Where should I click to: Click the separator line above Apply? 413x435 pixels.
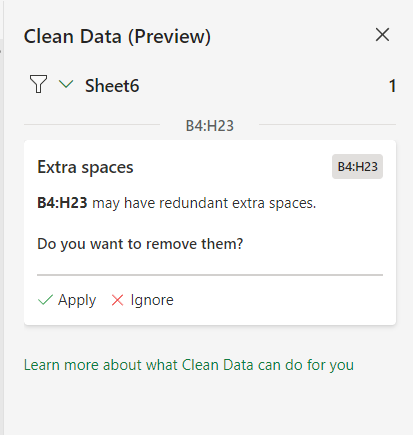tap(210, 275)
